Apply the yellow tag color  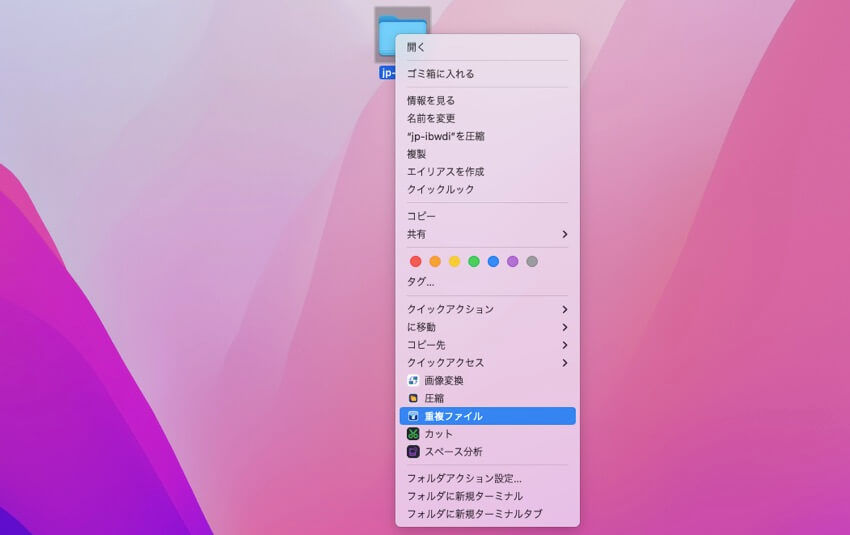pos(454,262)
